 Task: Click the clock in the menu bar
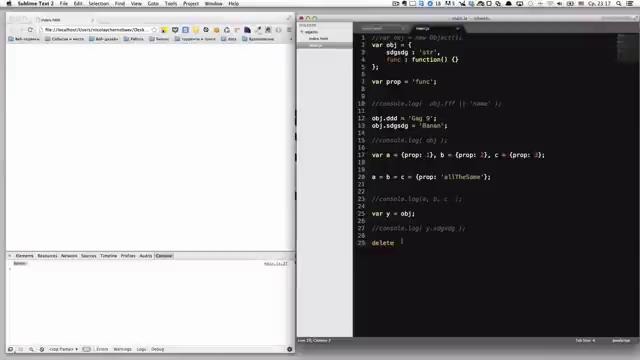coord(599,4)
